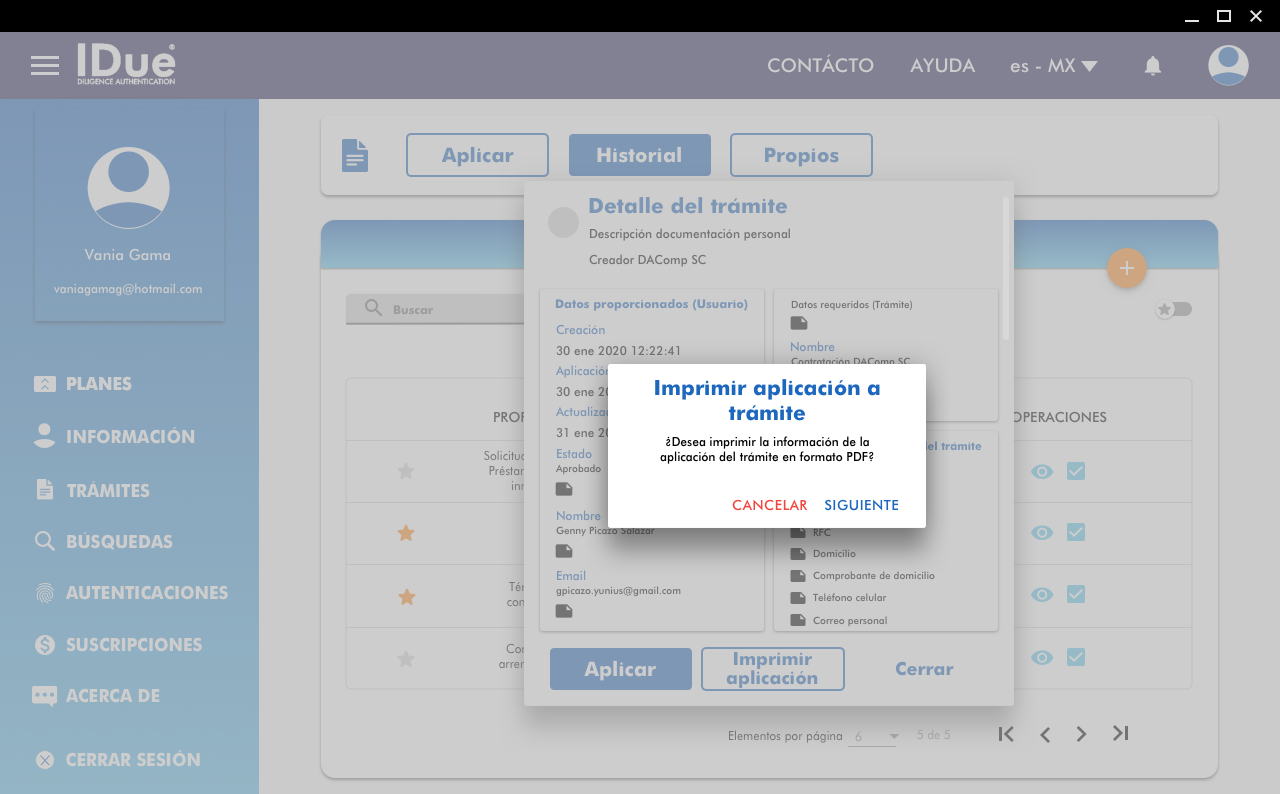Screen dimensions: 1280x794
Task: Click the eye icon in last row
Action: point(1042,658)
